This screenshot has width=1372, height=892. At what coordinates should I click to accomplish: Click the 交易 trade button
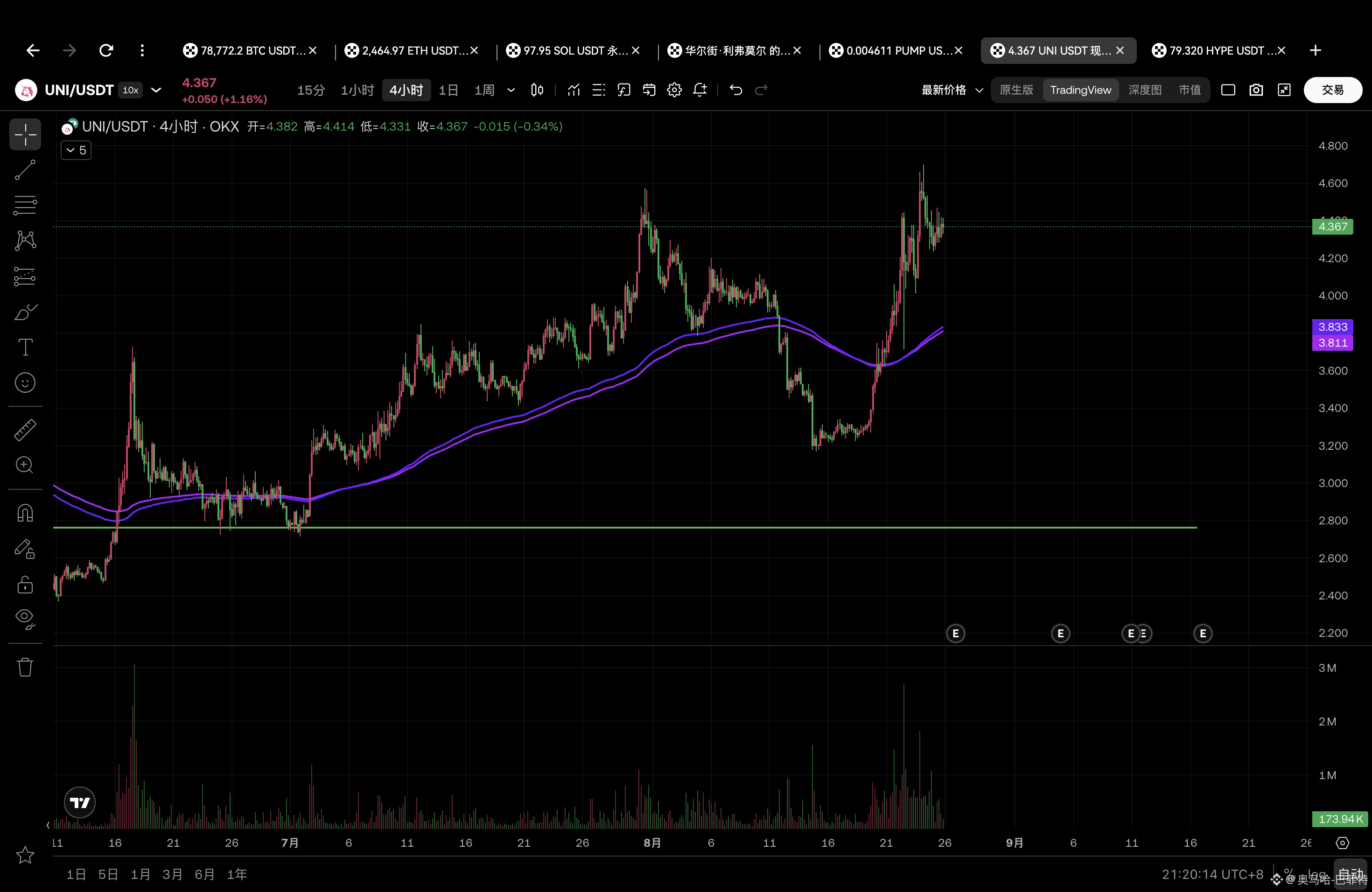(x=1333, y=90)
